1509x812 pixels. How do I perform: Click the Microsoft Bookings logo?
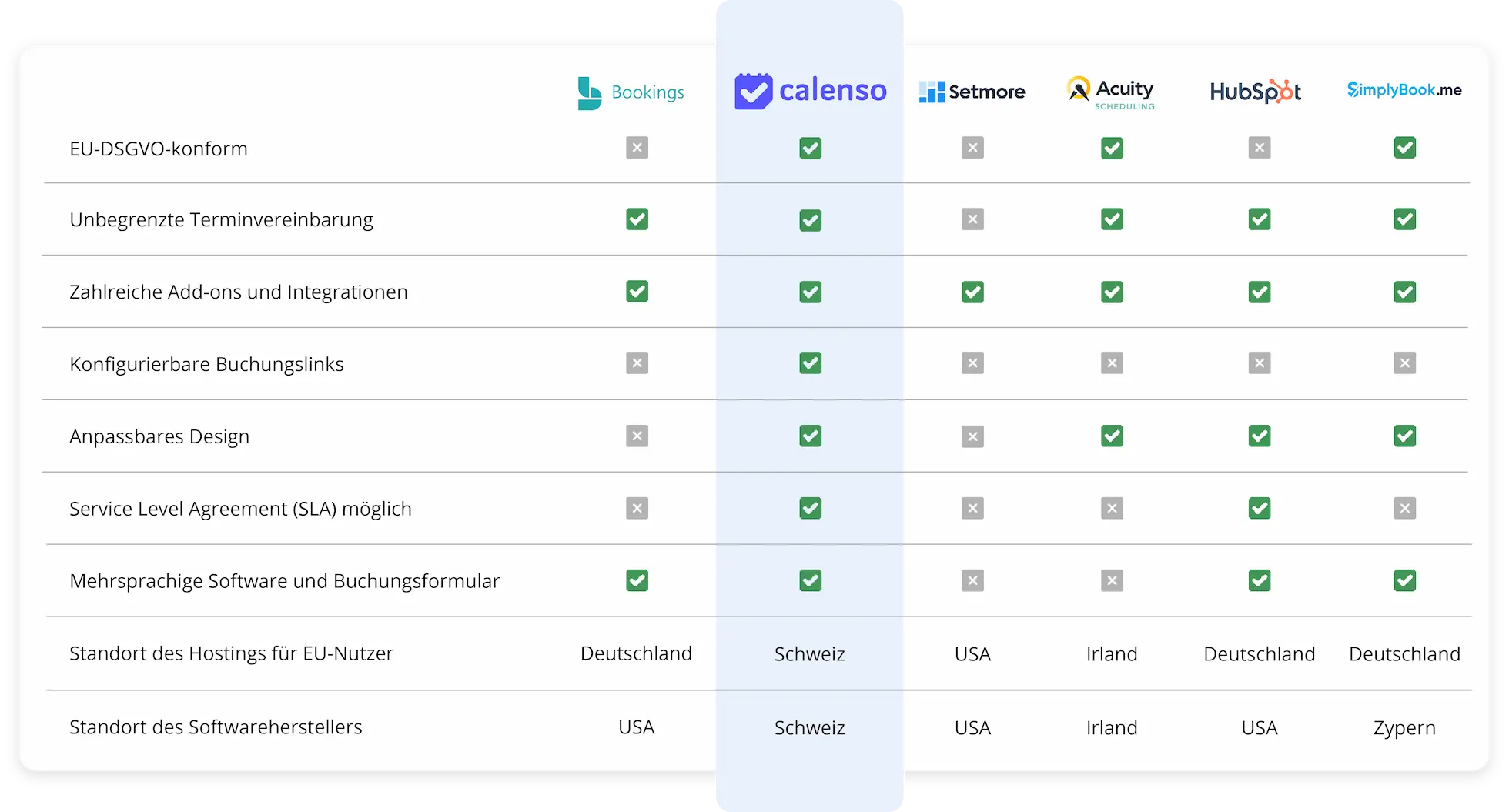pos(631,92)
